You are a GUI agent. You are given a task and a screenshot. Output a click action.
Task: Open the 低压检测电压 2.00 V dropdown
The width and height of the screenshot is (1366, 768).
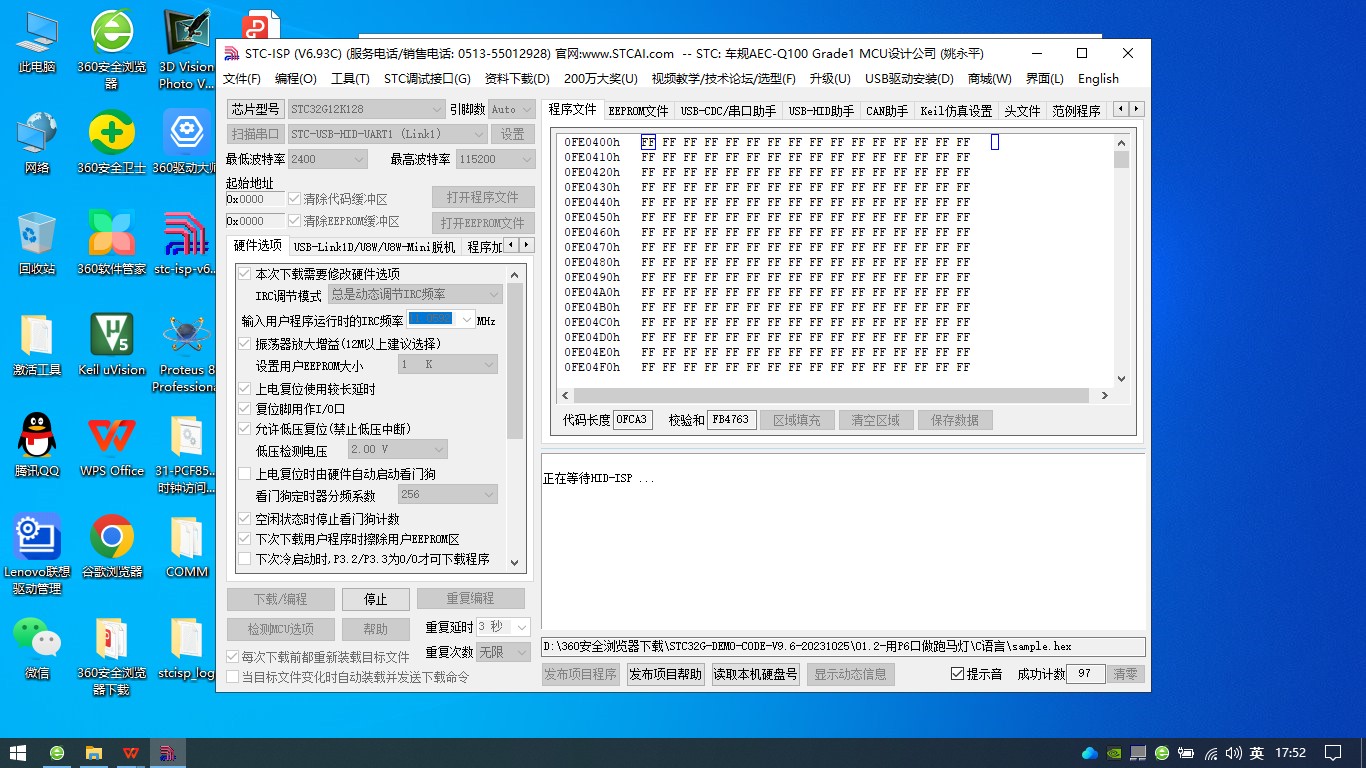(x=397, y=450)
